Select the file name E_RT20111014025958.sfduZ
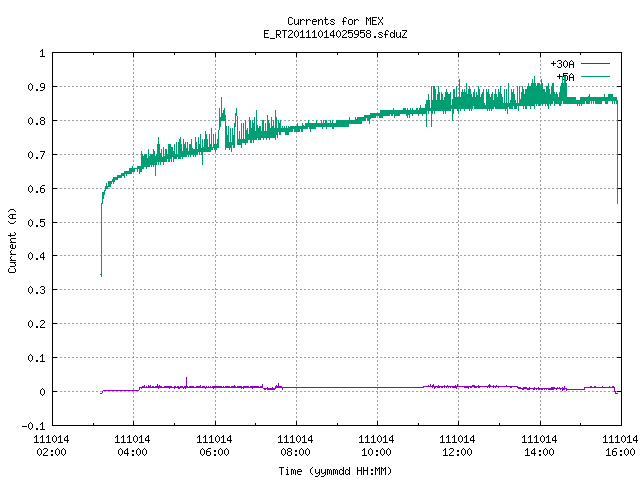This screenshot has height=480, width=640. click(335, 34)
